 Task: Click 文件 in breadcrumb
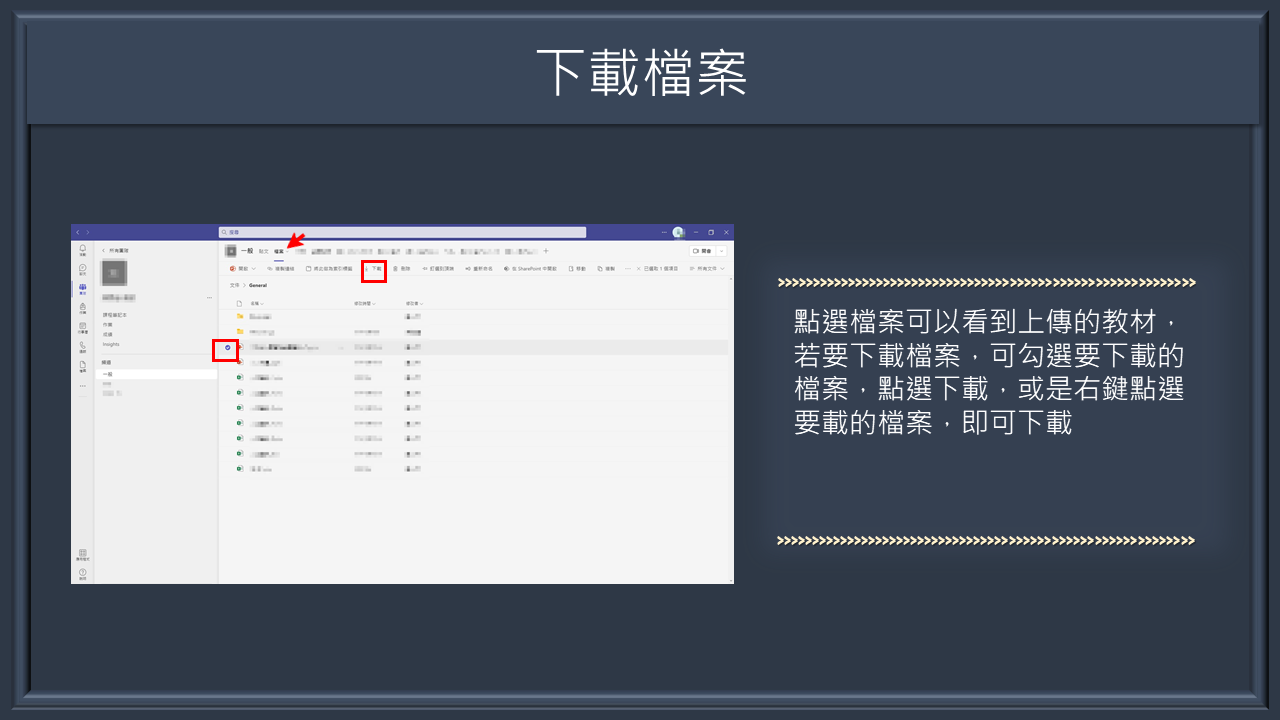click(234, 285)
